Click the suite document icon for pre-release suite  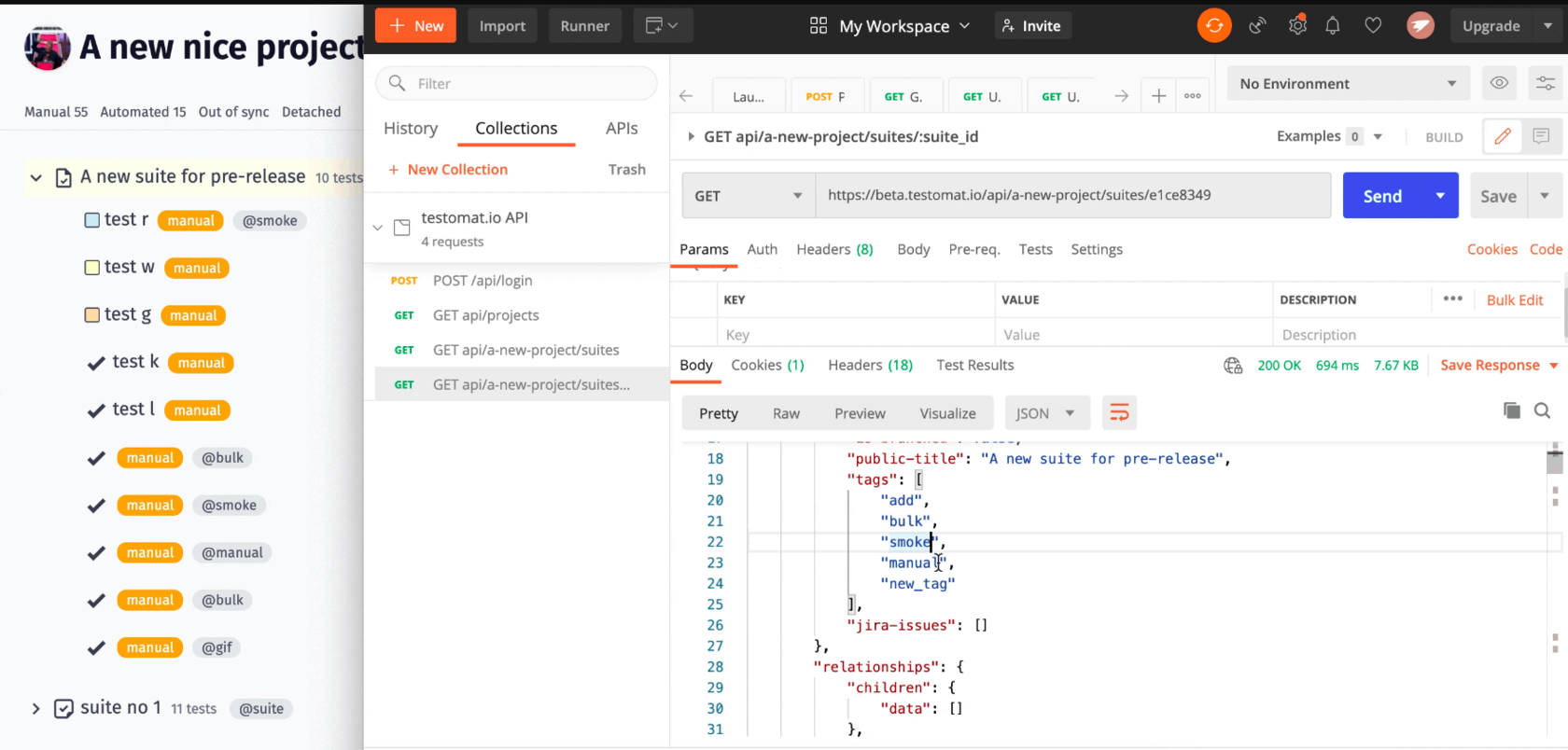click(x=63, y=177)
